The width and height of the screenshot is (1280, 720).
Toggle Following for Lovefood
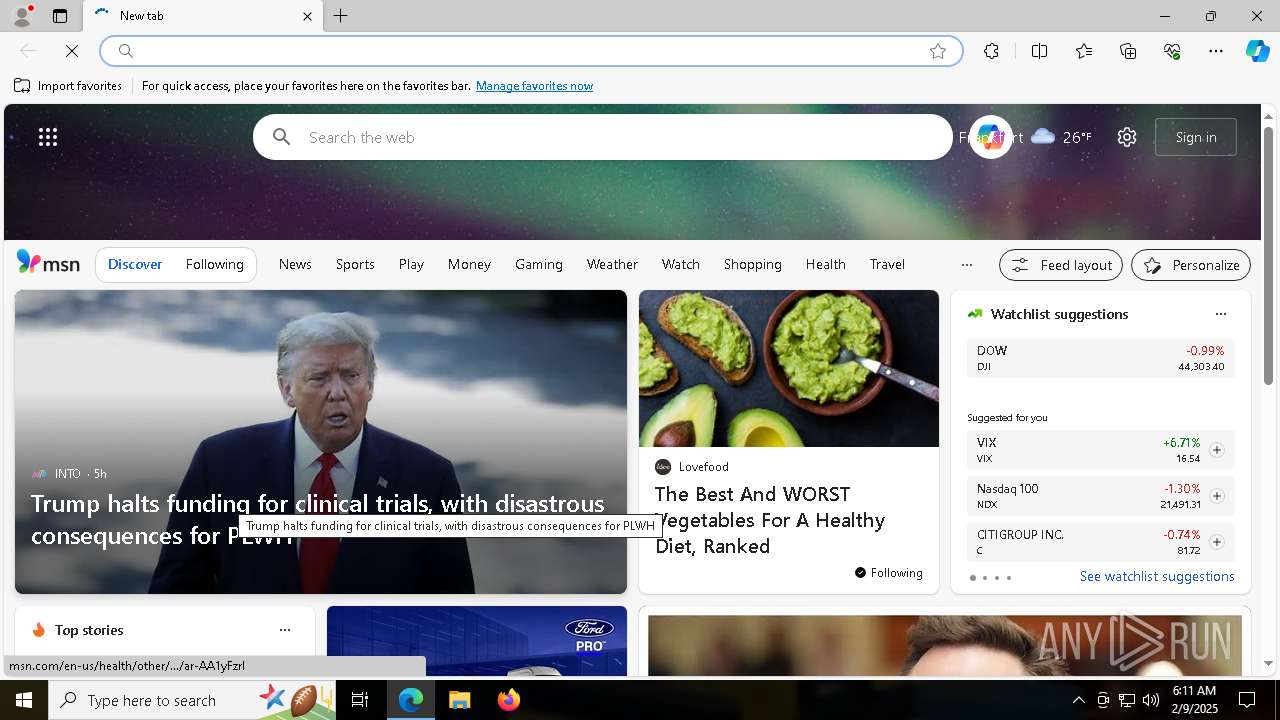888,573
